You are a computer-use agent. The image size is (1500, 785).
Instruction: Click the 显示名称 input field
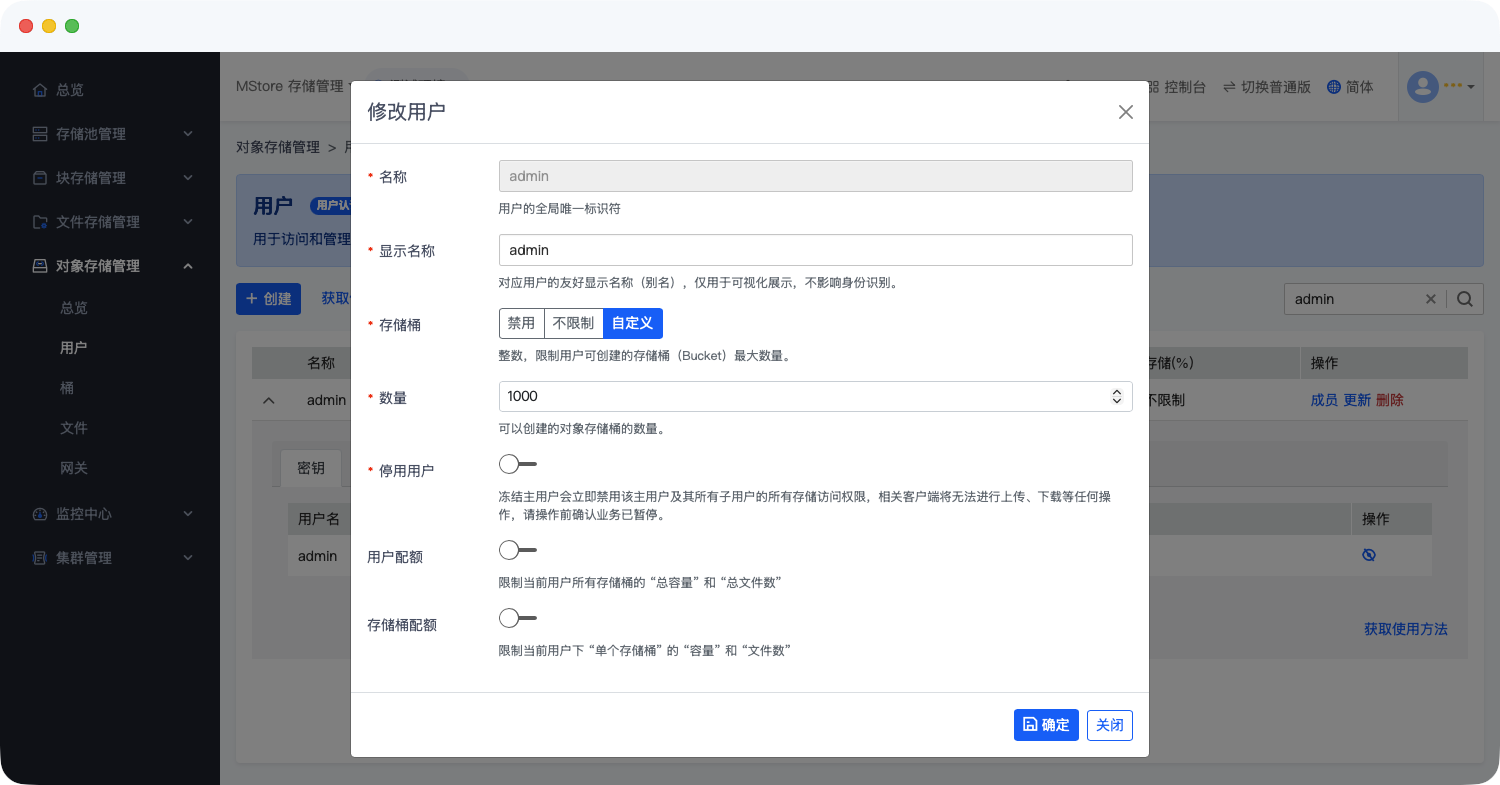tap(815, 250)
